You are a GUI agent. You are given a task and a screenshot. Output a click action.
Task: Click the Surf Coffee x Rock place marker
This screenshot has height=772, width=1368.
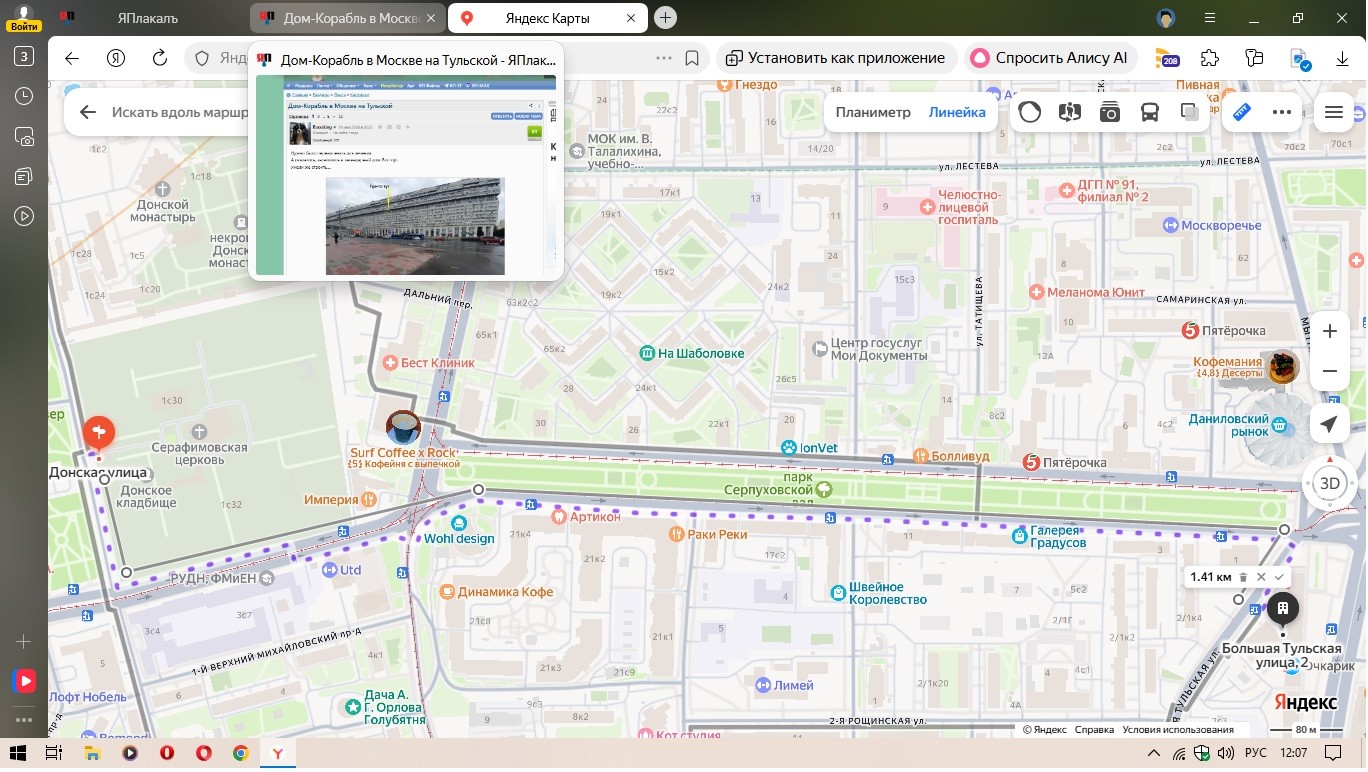403,427
